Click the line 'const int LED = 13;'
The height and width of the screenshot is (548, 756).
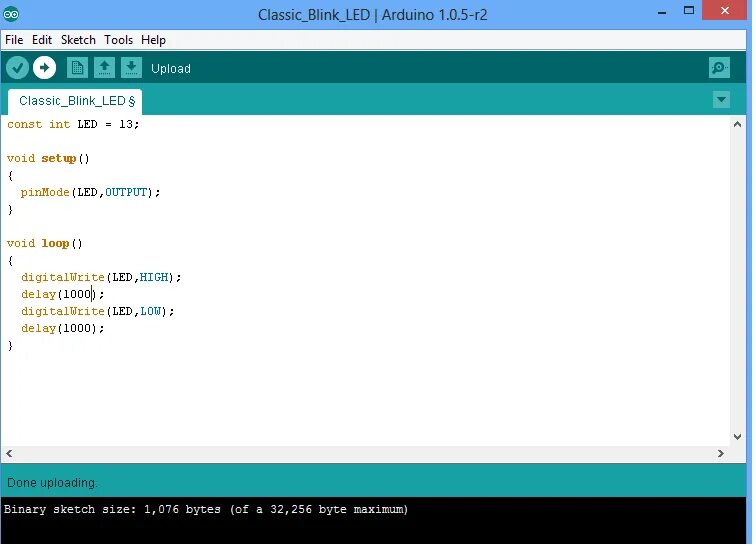pos(73,125)
